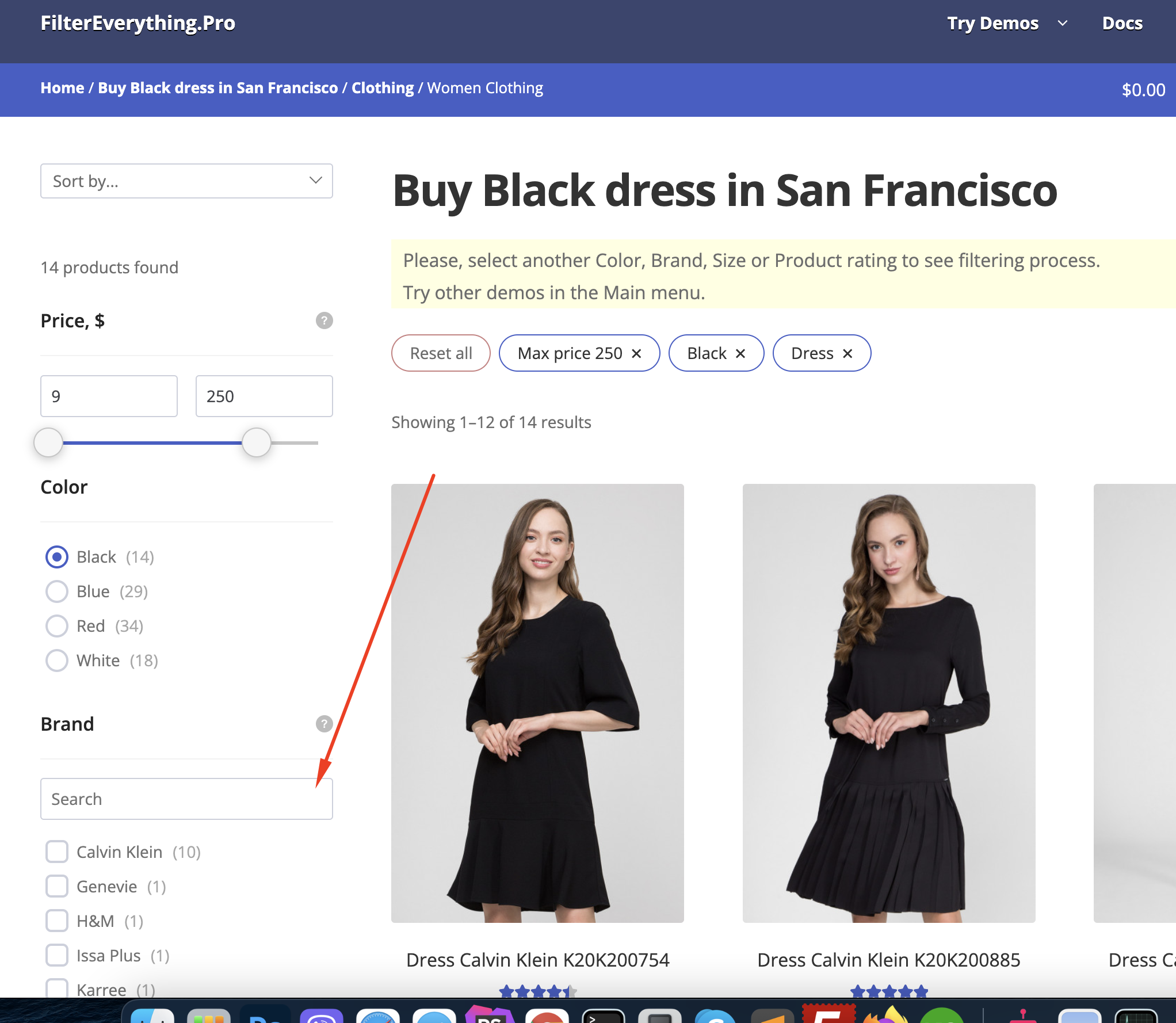
Task: Open the Clothing breadcrumb link
Action: click(x=382, y=88)
